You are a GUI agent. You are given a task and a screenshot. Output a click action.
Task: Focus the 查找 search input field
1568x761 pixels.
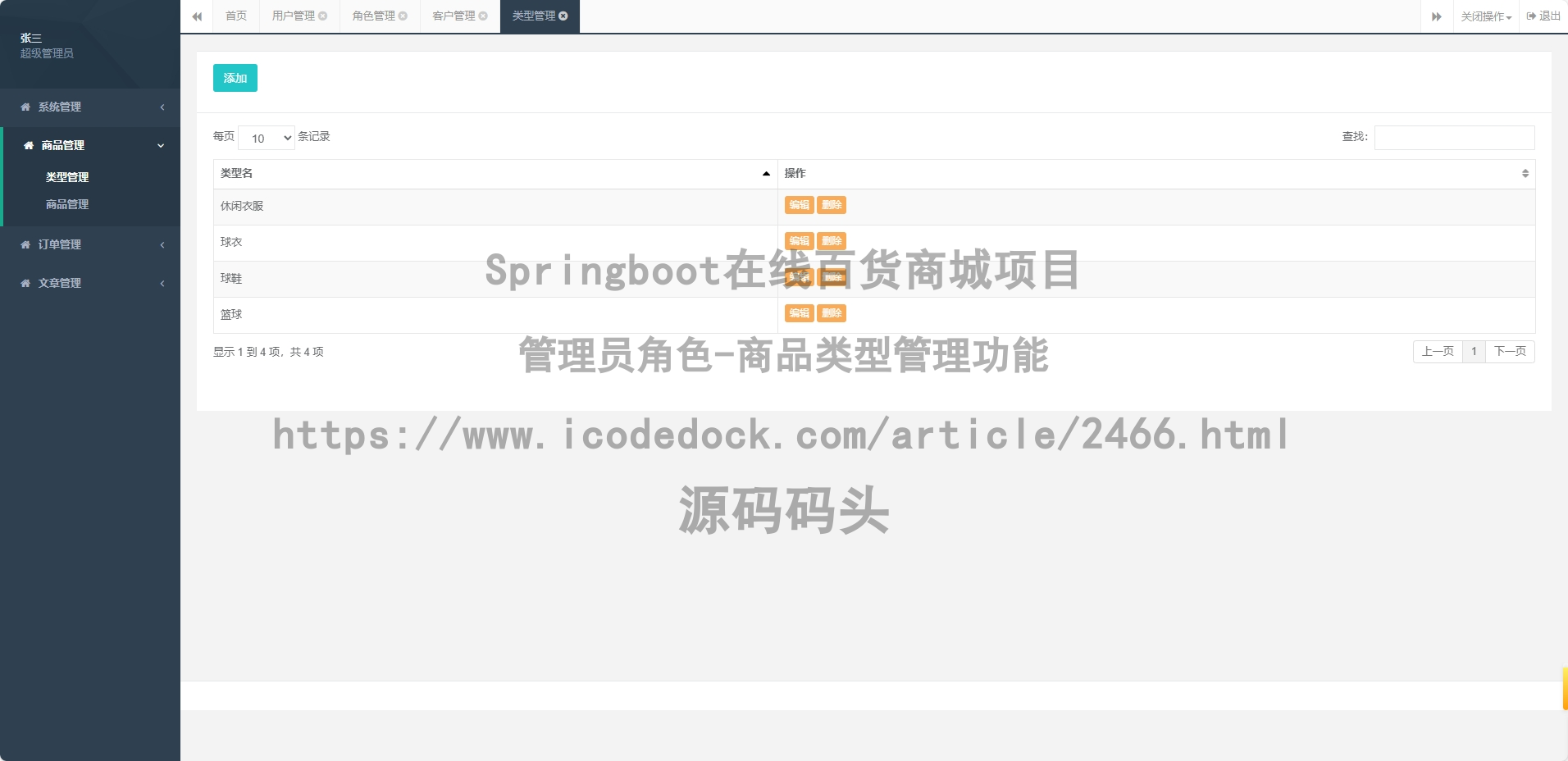[x=1455, y=138]
